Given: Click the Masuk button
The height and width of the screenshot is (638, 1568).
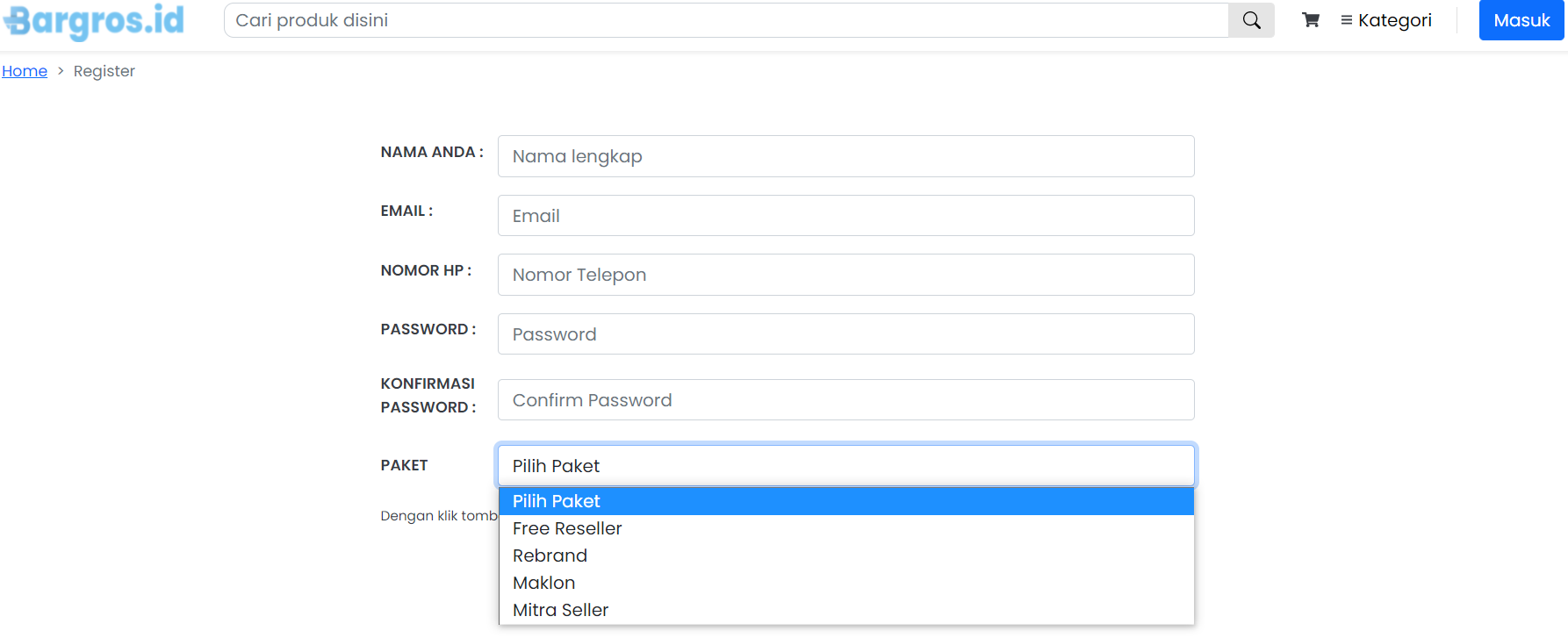Looking at the screenshot, I should [x=1521, y=20].
